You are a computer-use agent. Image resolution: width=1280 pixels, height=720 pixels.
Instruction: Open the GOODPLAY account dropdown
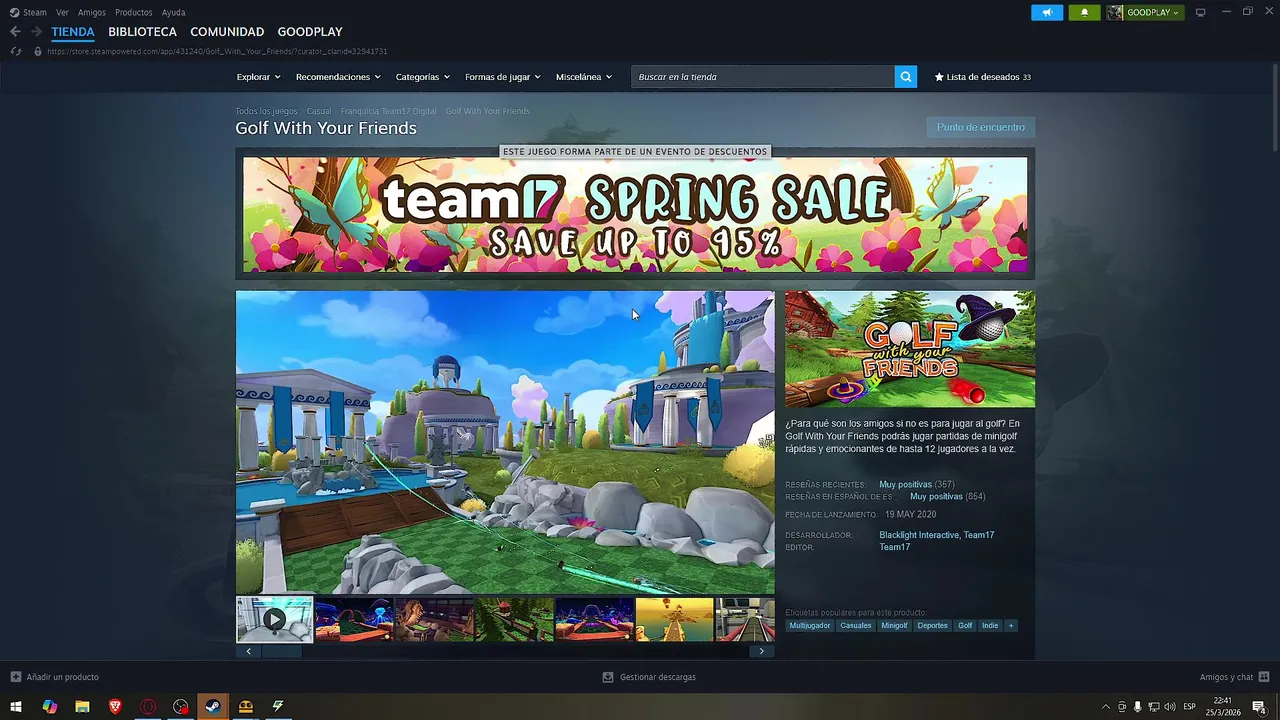1144,12
